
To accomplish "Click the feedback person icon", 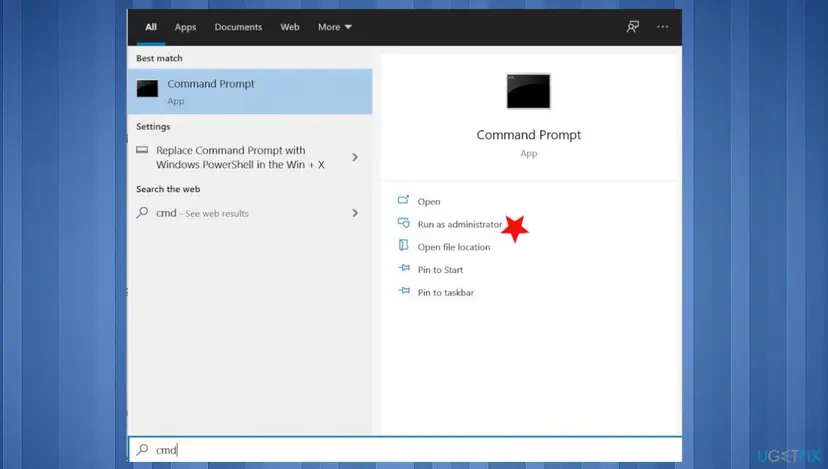I will click(633, 26).
